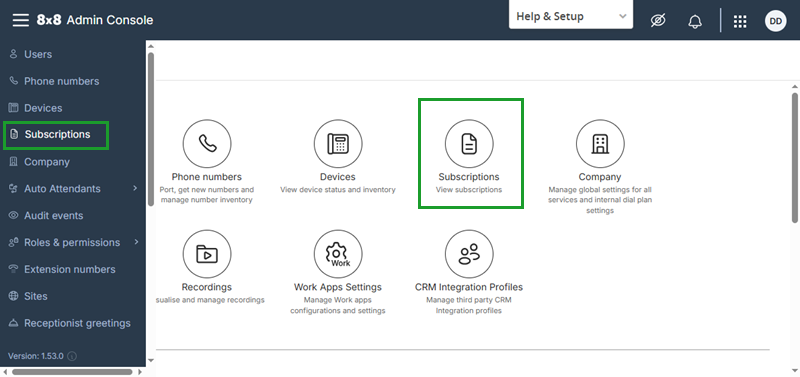Click the Company sidebar building icon
Screen dimensions: 800x377
pos(14,162)
